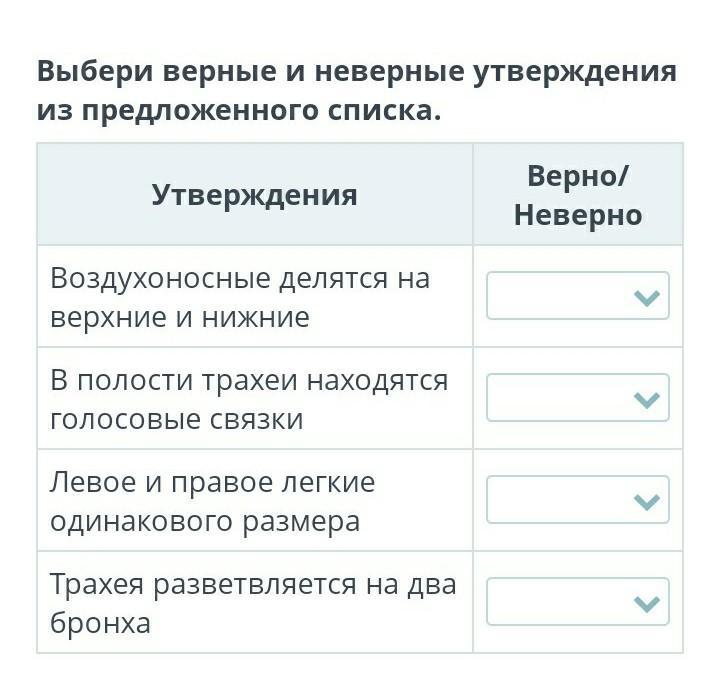The height and width of the screenshot is (697, 720).
Task: Click statement text 'Трахея разветвляется на два'
Action: coord(253,584)
